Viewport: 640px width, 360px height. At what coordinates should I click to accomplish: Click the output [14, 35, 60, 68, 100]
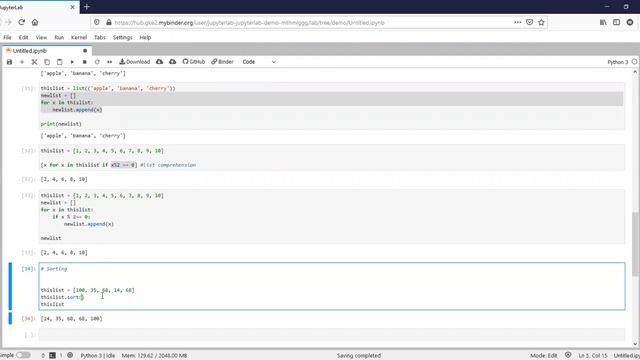71,319
